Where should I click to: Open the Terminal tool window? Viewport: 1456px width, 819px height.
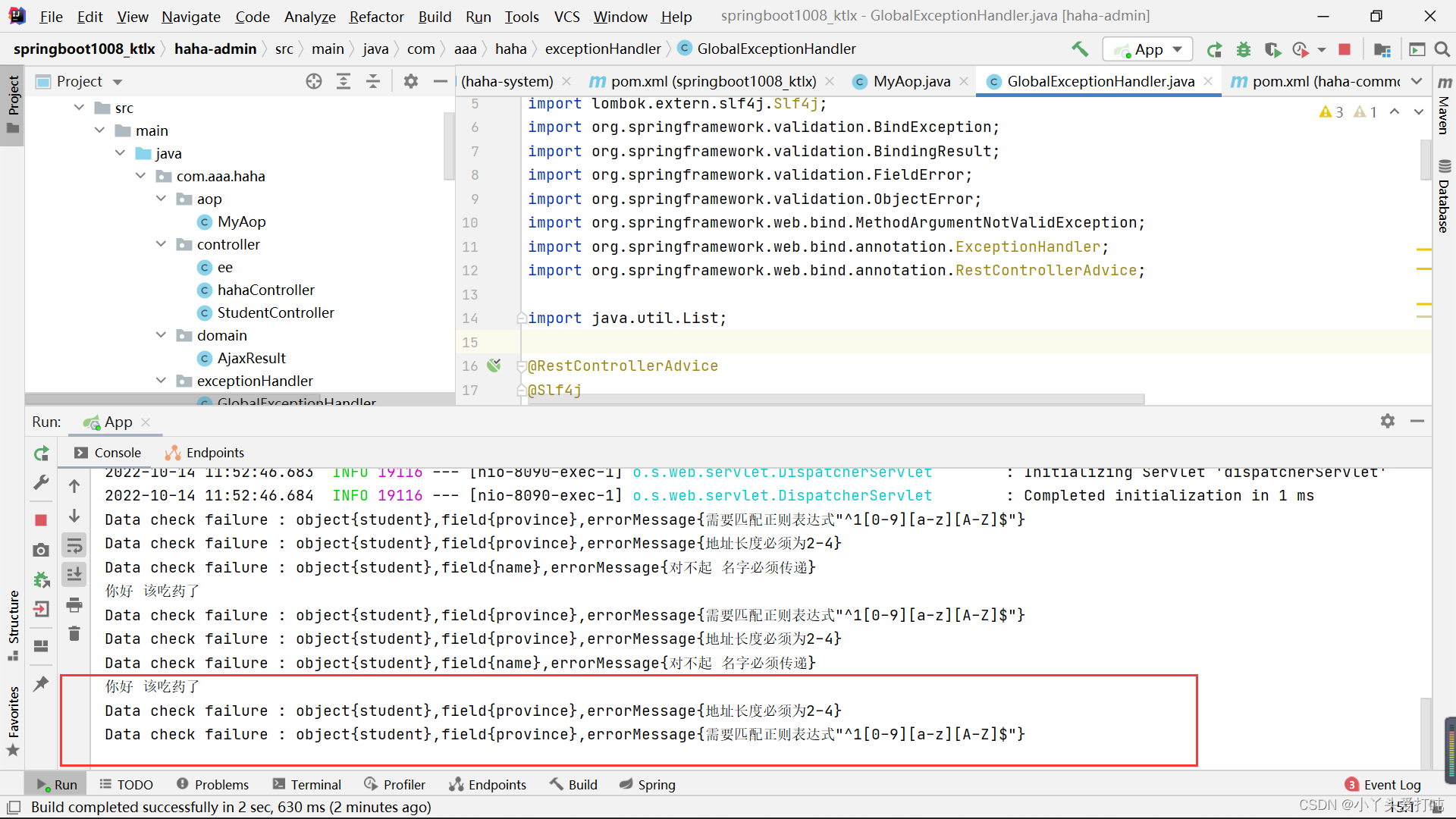(307, 785)
